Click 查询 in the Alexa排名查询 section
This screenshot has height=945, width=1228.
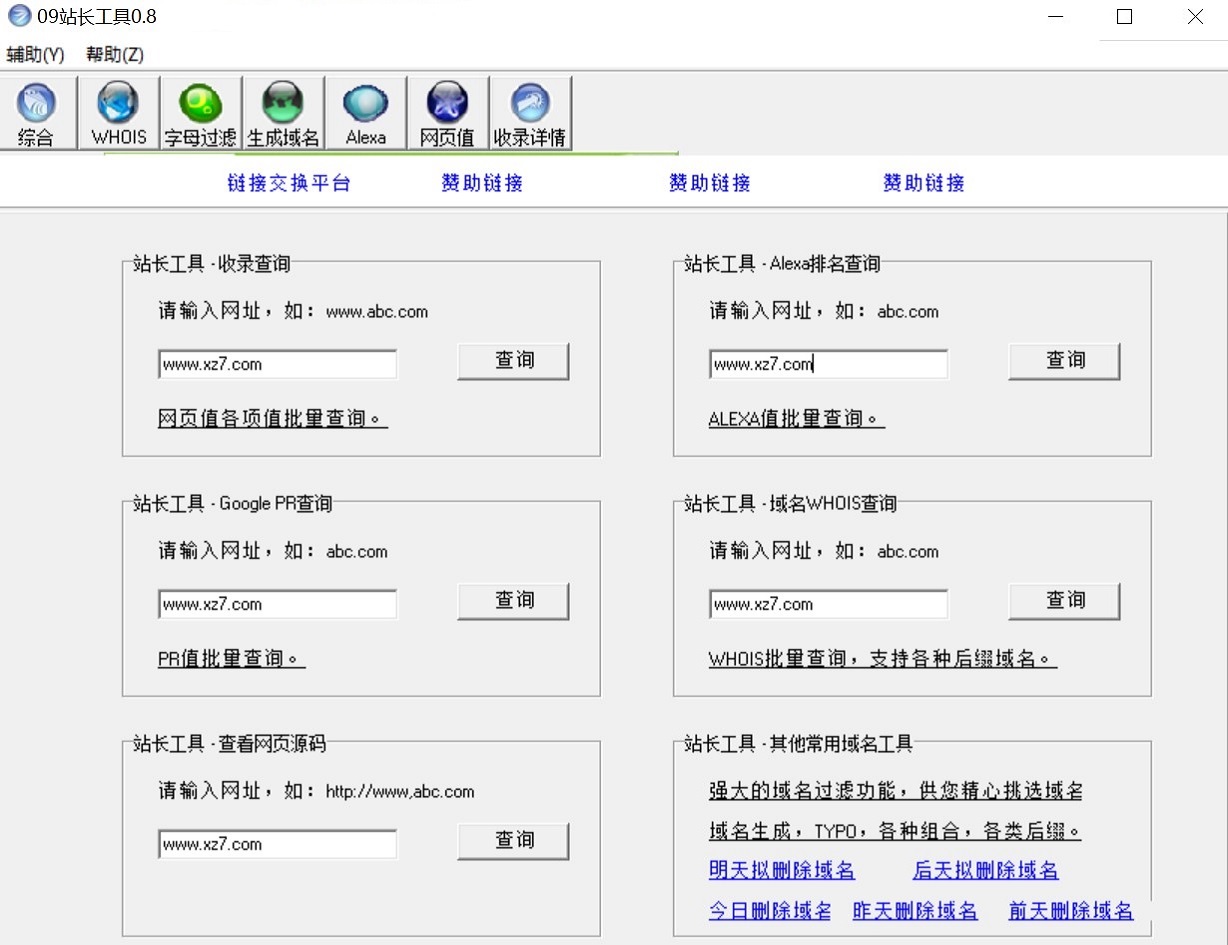[x=1064, y=361]
